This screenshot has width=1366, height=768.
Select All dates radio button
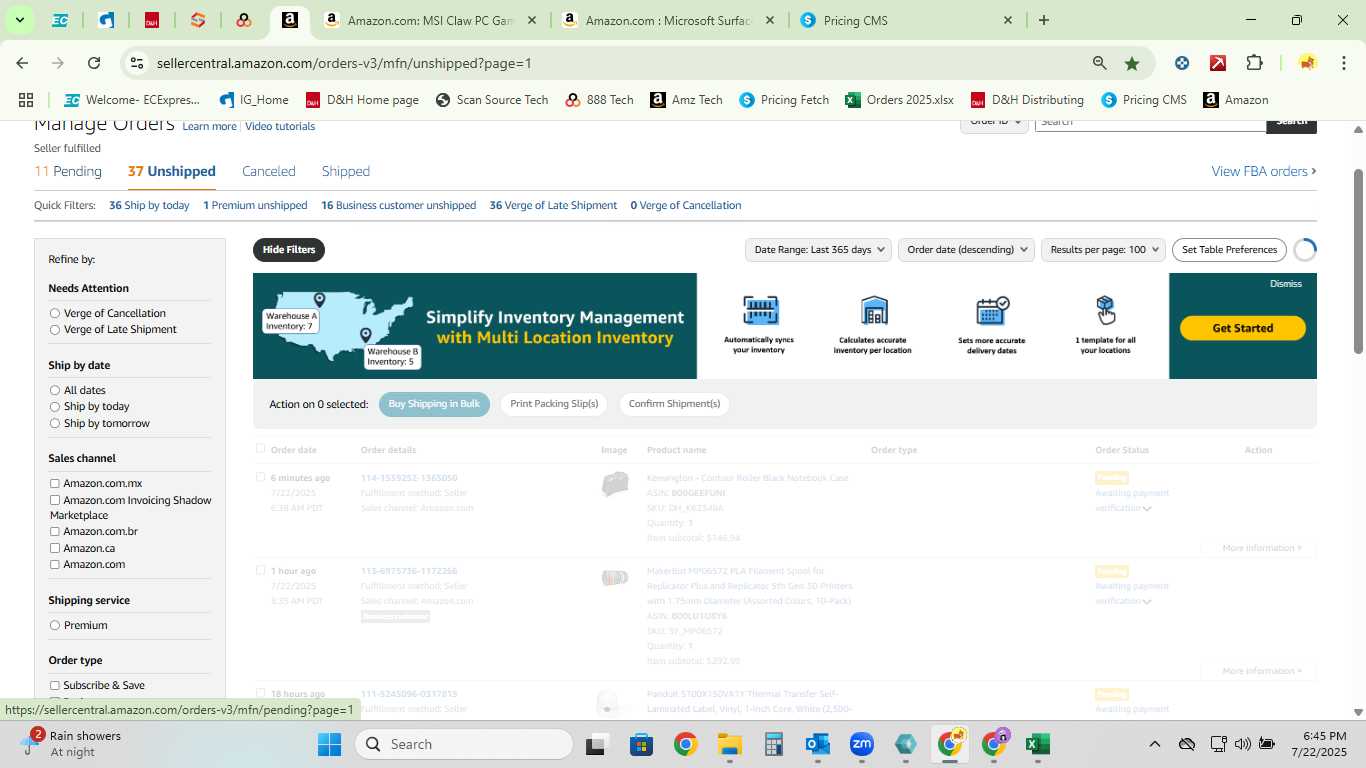pyautogui.click(x=55, y=390)
